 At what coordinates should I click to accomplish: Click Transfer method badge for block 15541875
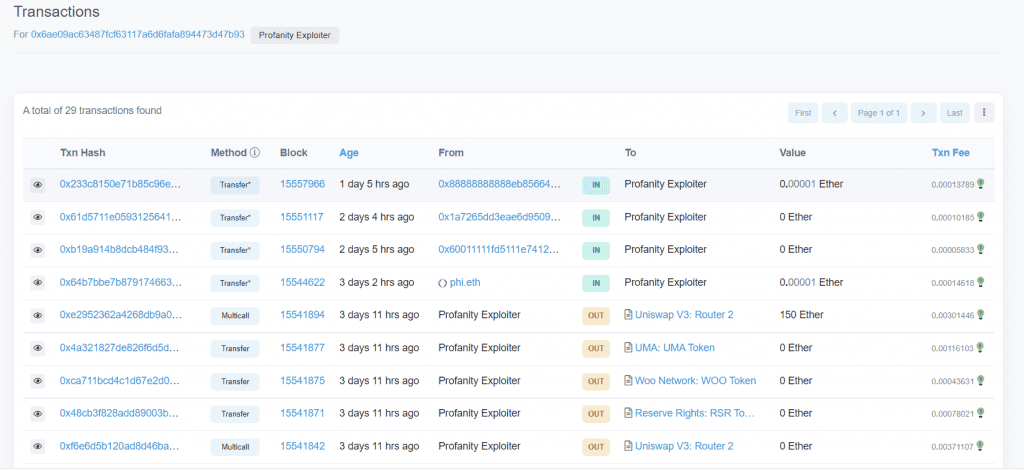[235, 382]
